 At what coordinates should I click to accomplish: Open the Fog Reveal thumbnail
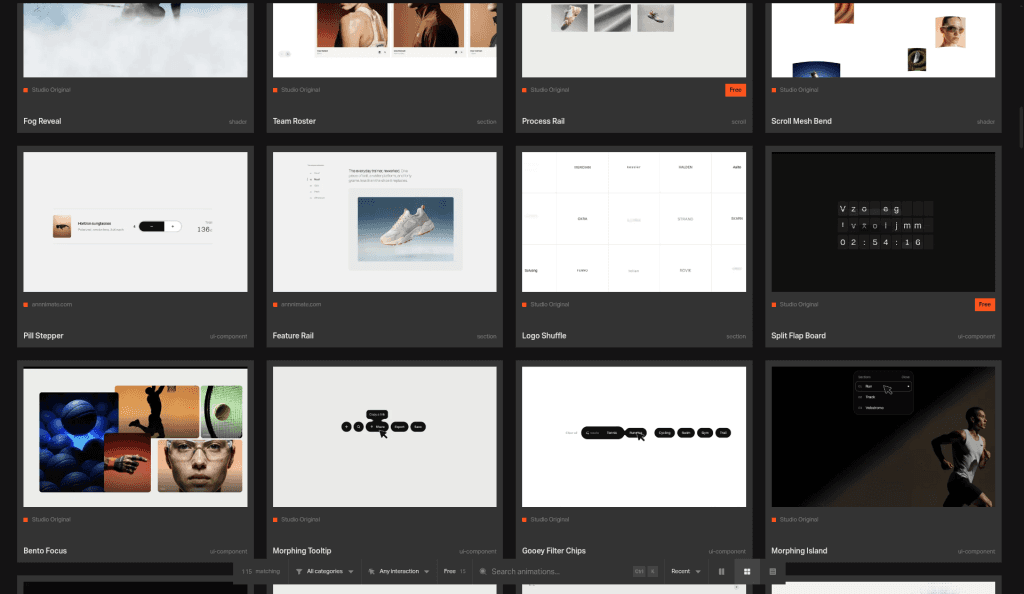[135, 40]
